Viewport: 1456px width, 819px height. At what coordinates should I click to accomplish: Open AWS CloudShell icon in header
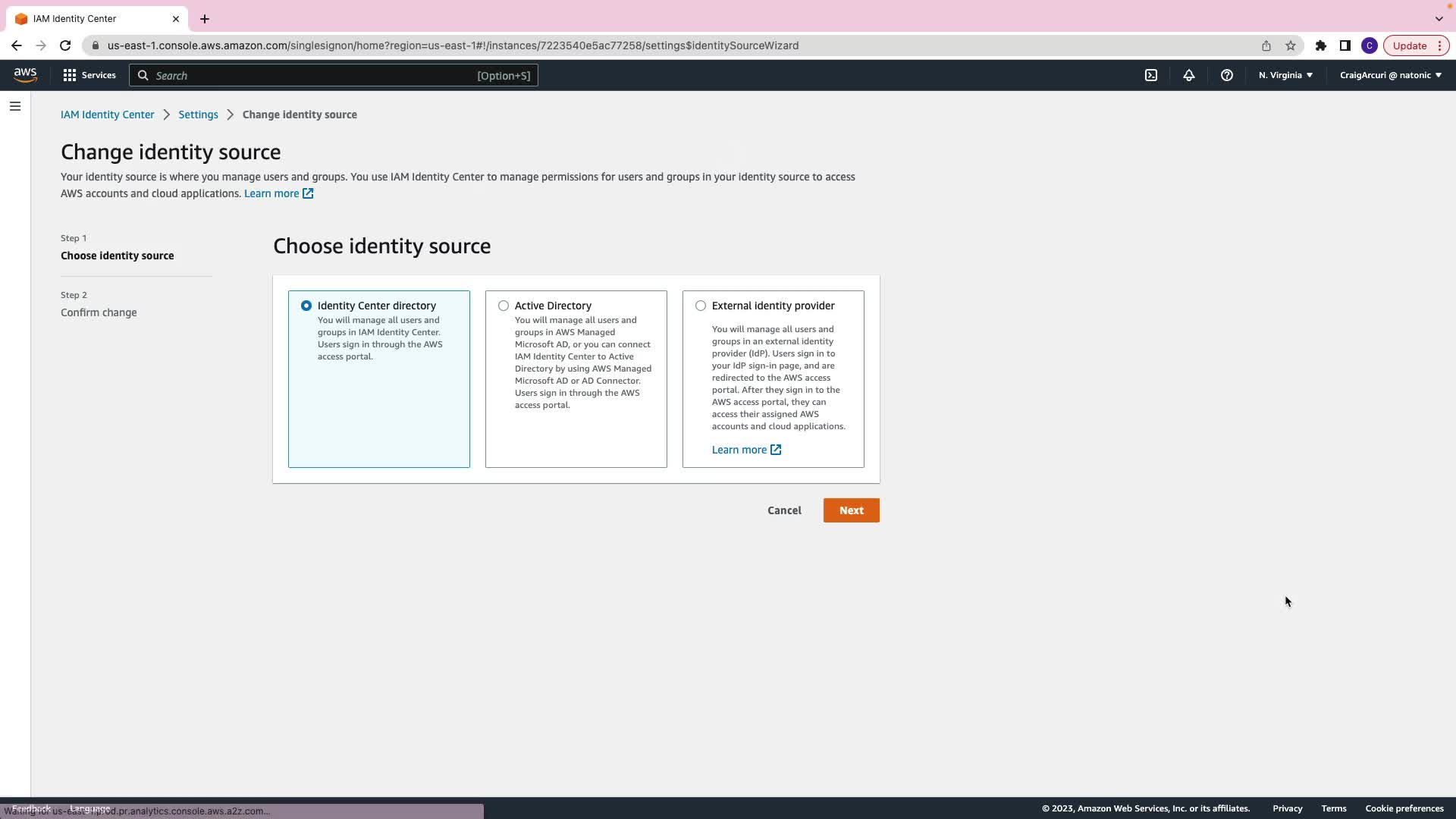pyautogui.click(x=1151, y=75)
